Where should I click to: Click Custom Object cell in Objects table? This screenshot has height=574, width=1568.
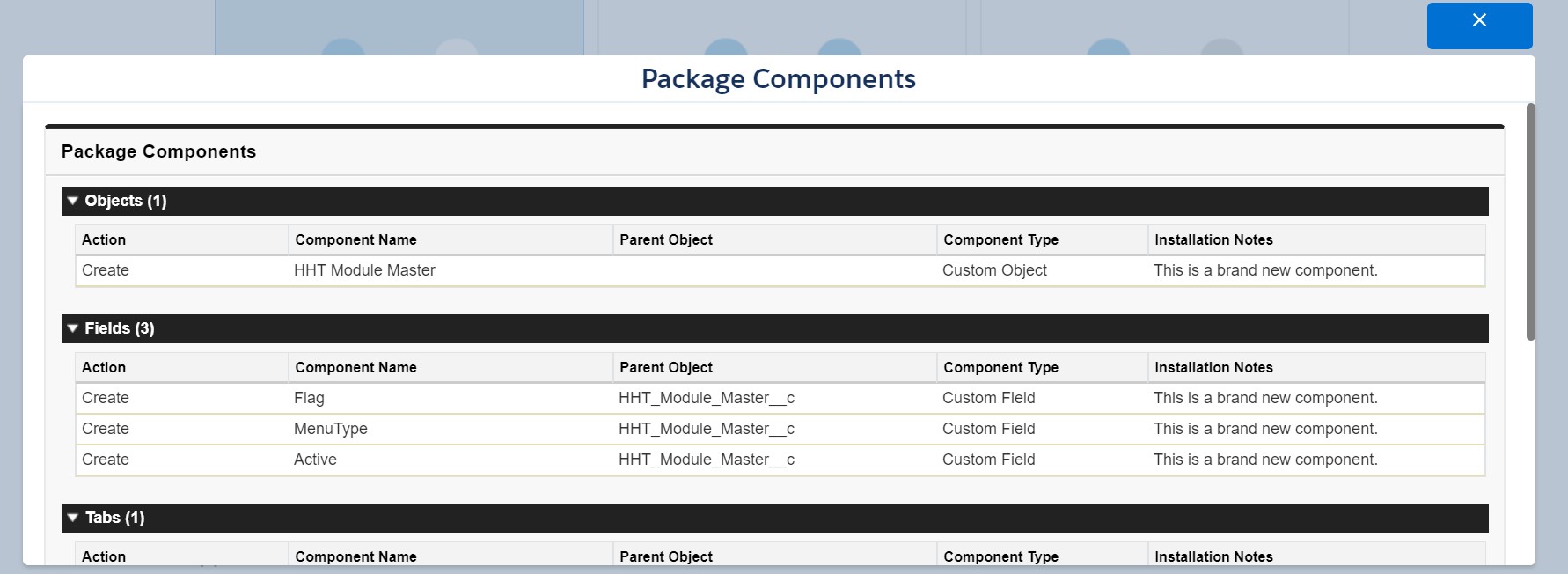coord(994,270)
